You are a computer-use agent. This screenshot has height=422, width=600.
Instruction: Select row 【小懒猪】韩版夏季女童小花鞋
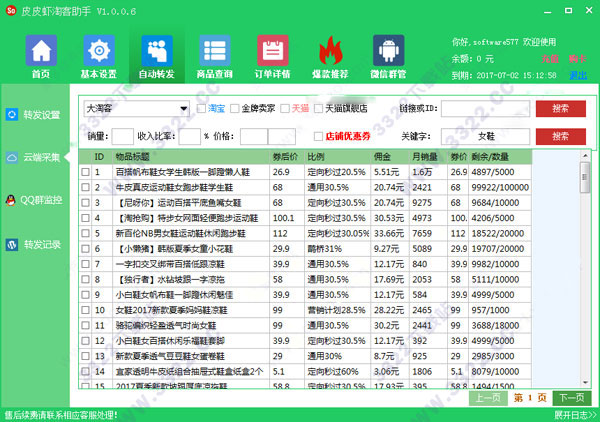point(305,249)
